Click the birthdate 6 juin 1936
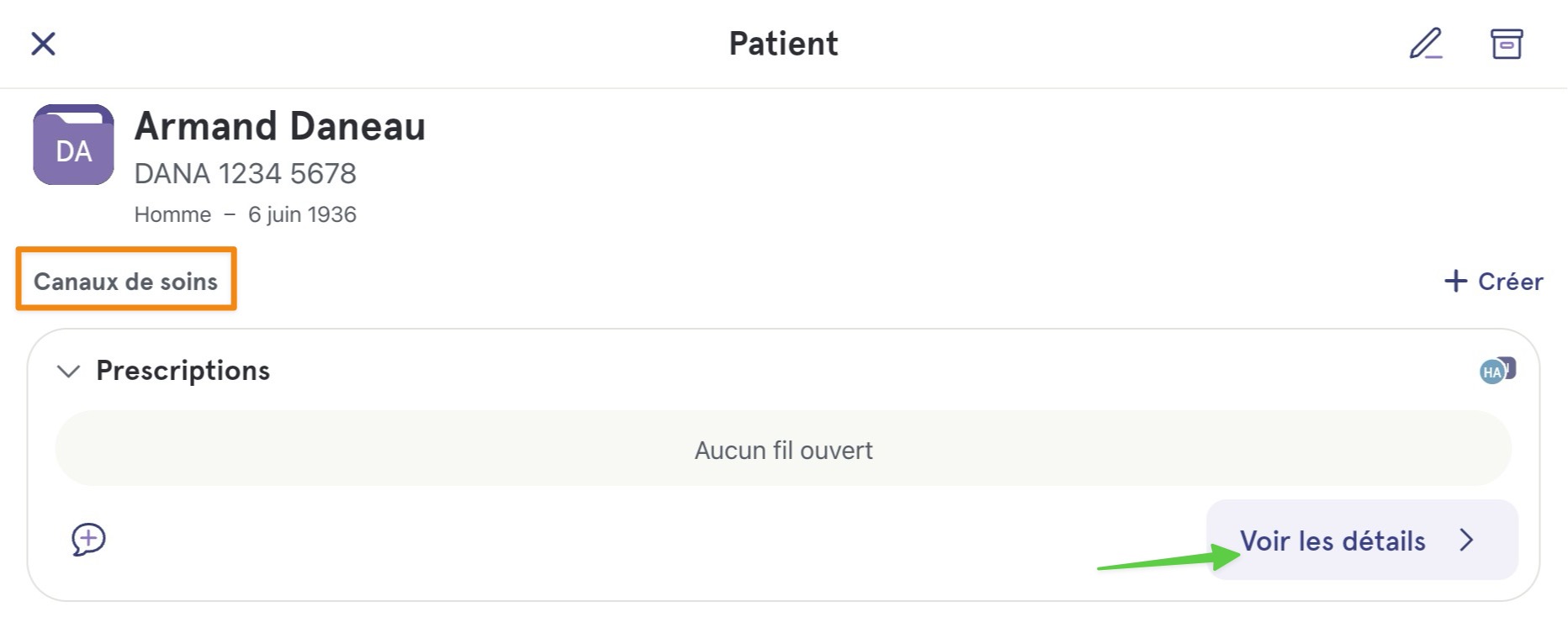This screenshot has width=1568, height=633. [302, 214]
